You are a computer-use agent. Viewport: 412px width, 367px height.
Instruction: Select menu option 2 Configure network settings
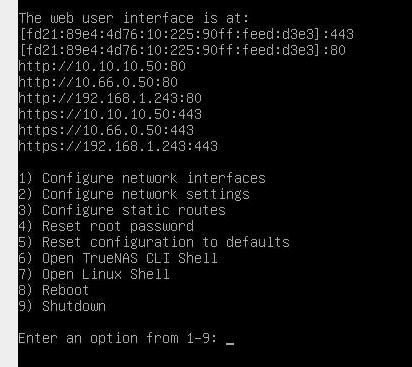(134, 194)
